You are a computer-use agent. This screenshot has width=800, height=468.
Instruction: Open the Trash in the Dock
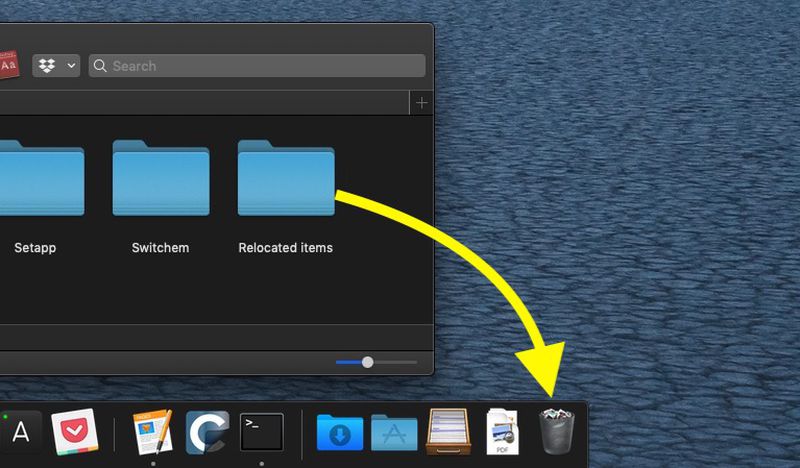[x=557, y=431]
